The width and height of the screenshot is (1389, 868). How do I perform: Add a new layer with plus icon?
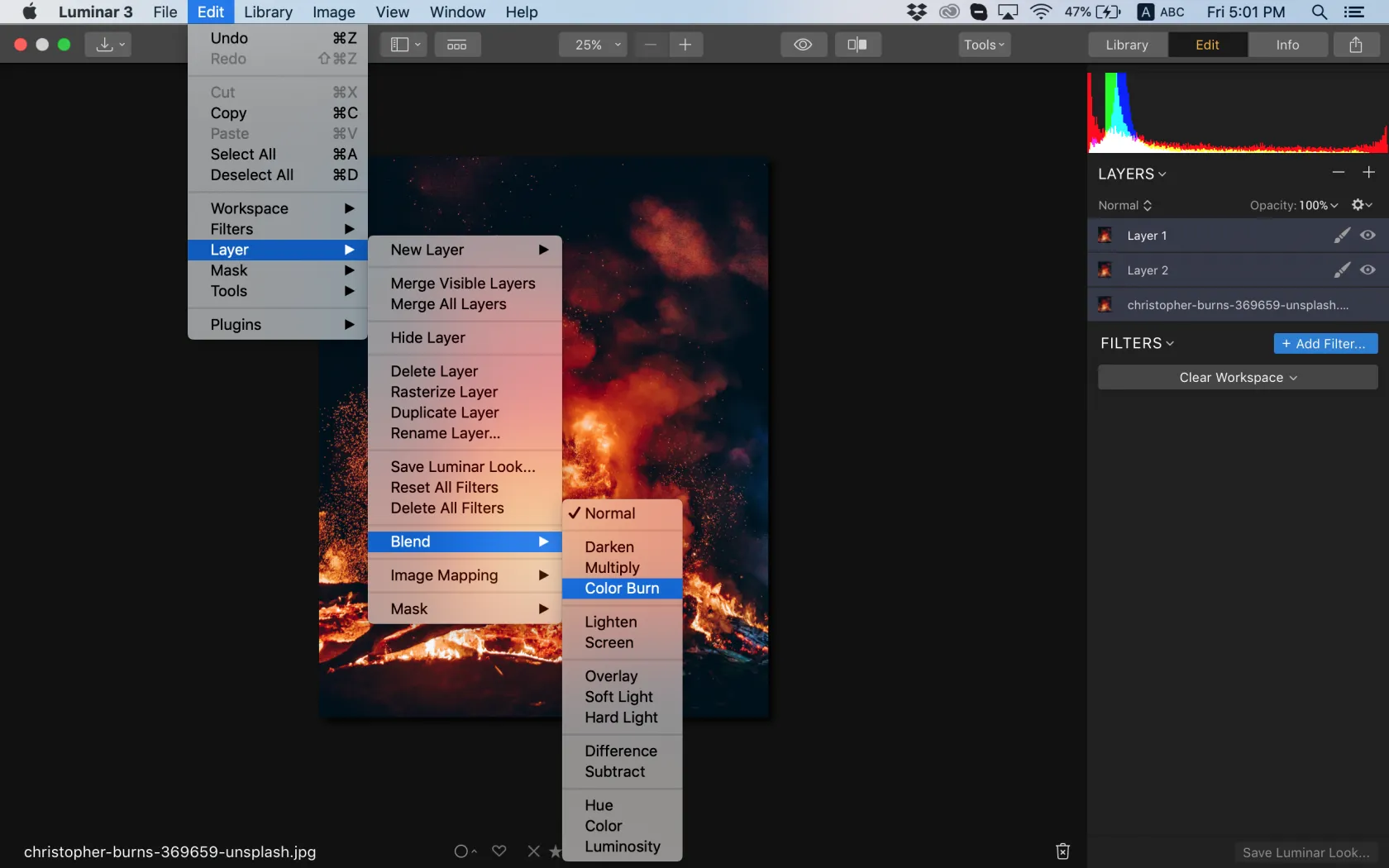[1369, 173]
